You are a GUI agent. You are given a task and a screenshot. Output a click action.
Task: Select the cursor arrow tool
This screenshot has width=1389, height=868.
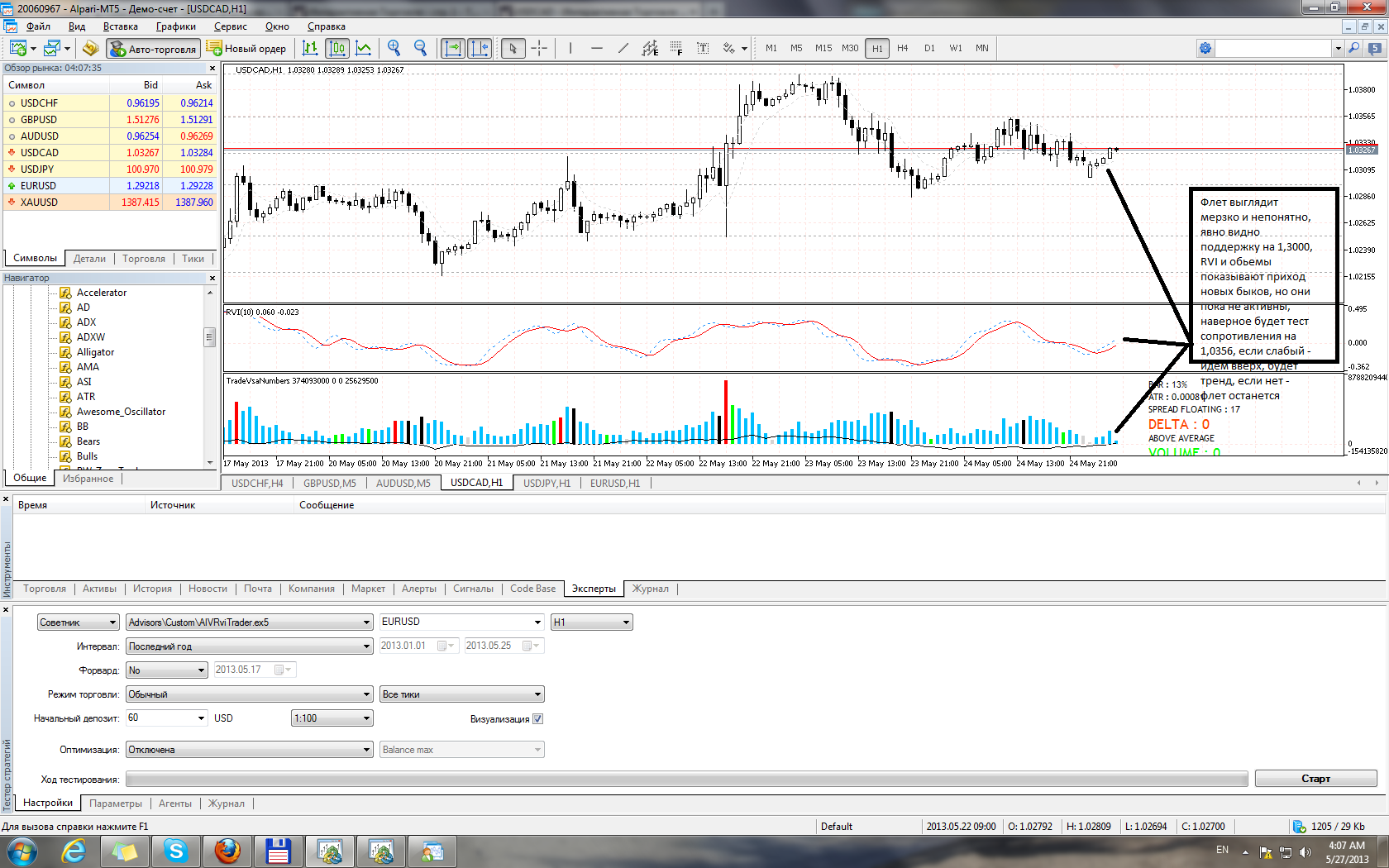(x=513, y=48)
